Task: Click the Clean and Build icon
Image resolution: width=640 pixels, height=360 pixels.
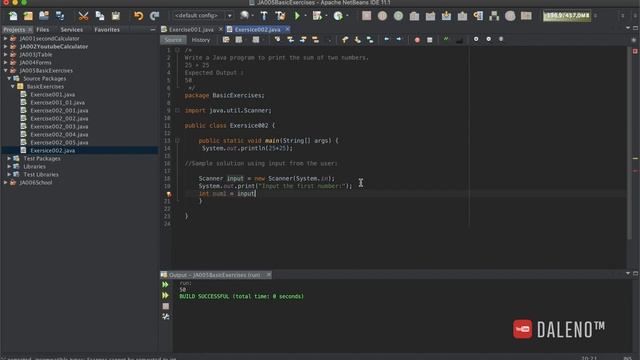Action: click(280, 16)
